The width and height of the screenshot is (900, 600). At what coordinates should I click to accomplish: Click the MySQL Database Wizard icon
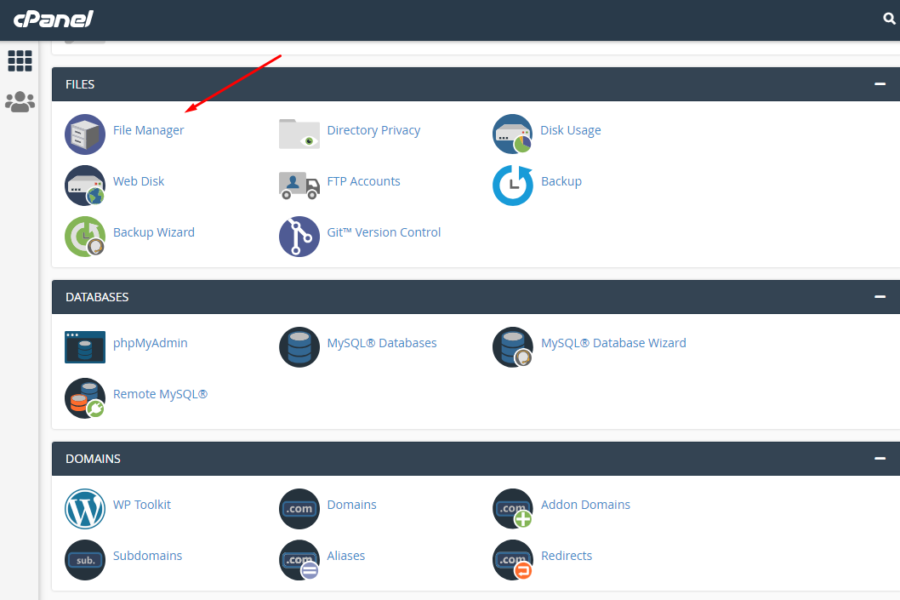(513, 347)
